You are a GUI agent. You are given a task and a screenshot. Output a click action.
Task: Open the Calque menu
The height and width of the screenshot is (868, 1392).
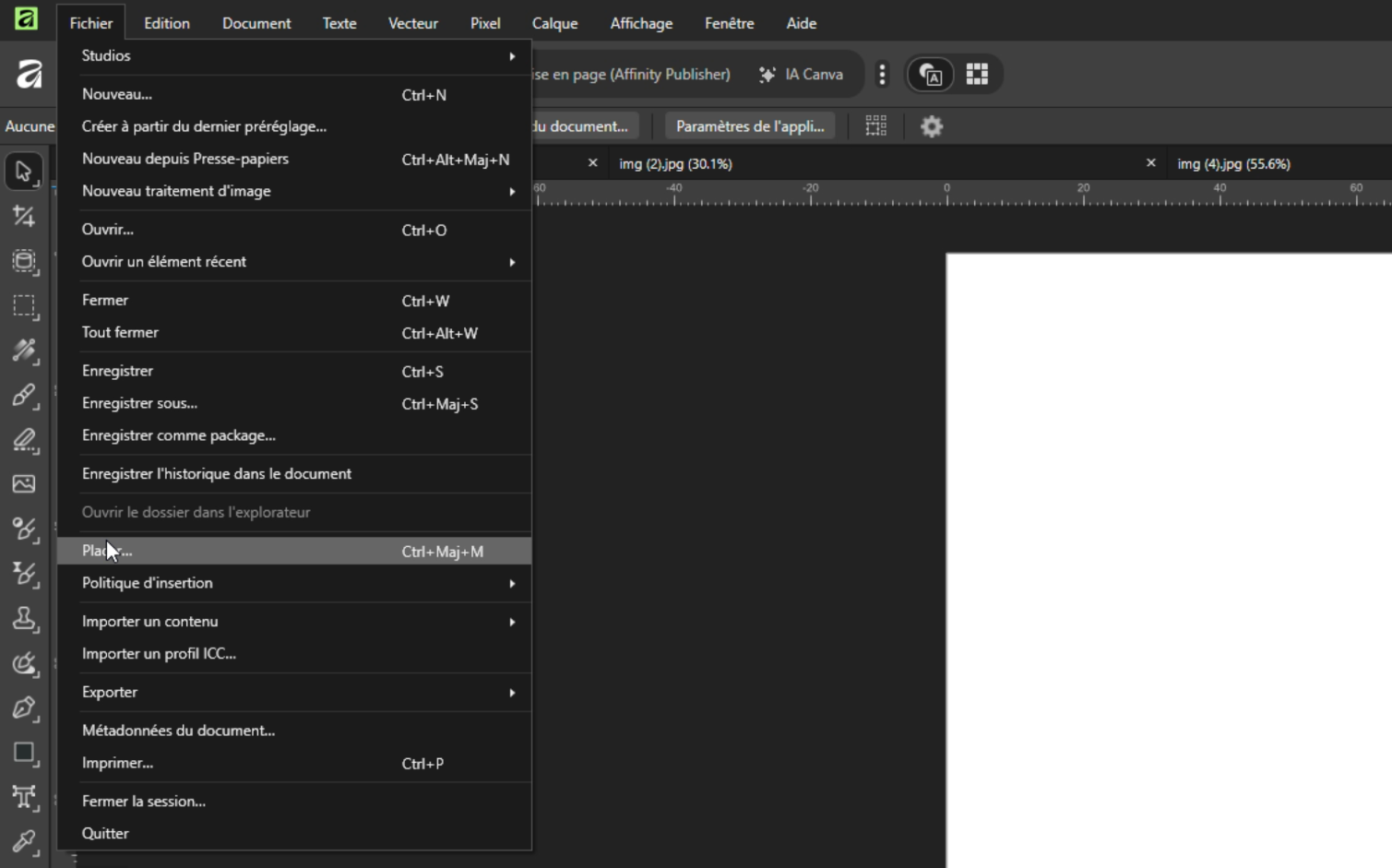click(554, 23)
